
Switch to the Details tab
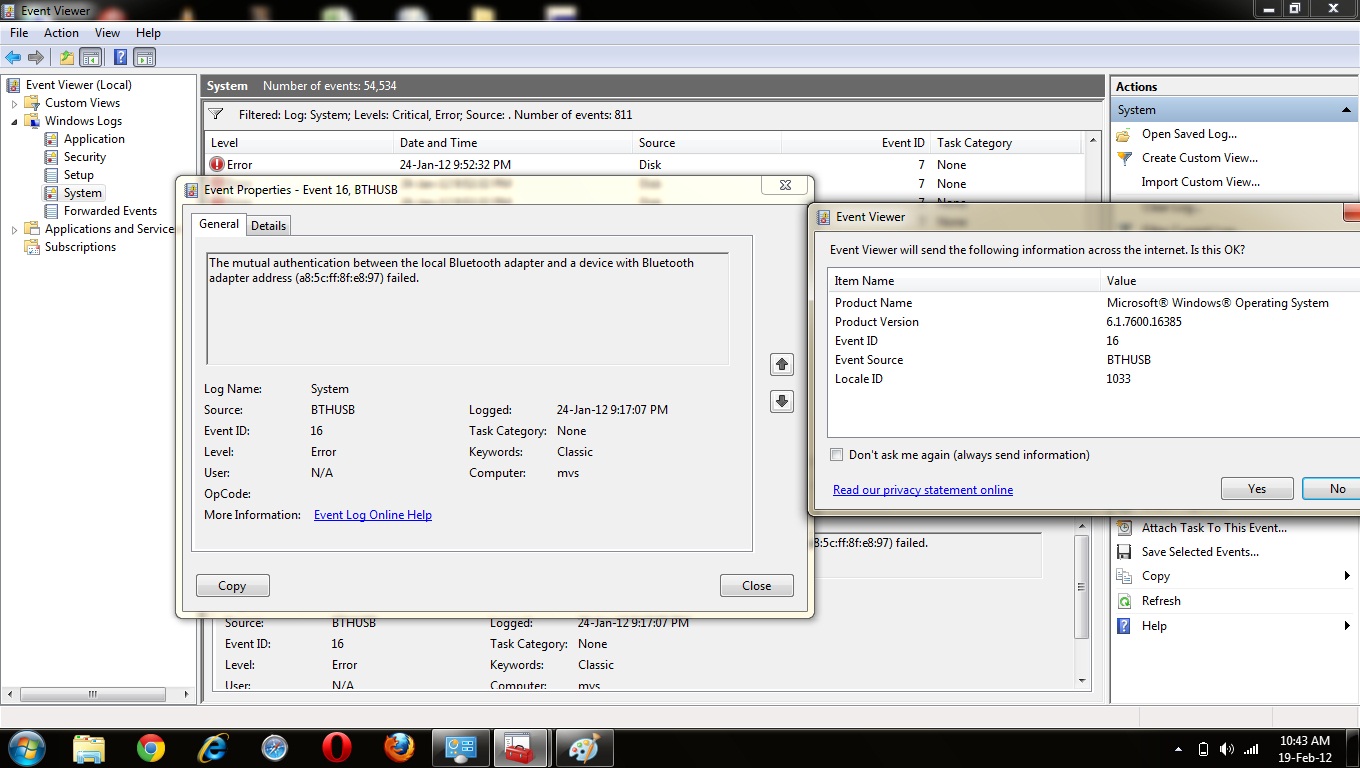coord(268,226)
